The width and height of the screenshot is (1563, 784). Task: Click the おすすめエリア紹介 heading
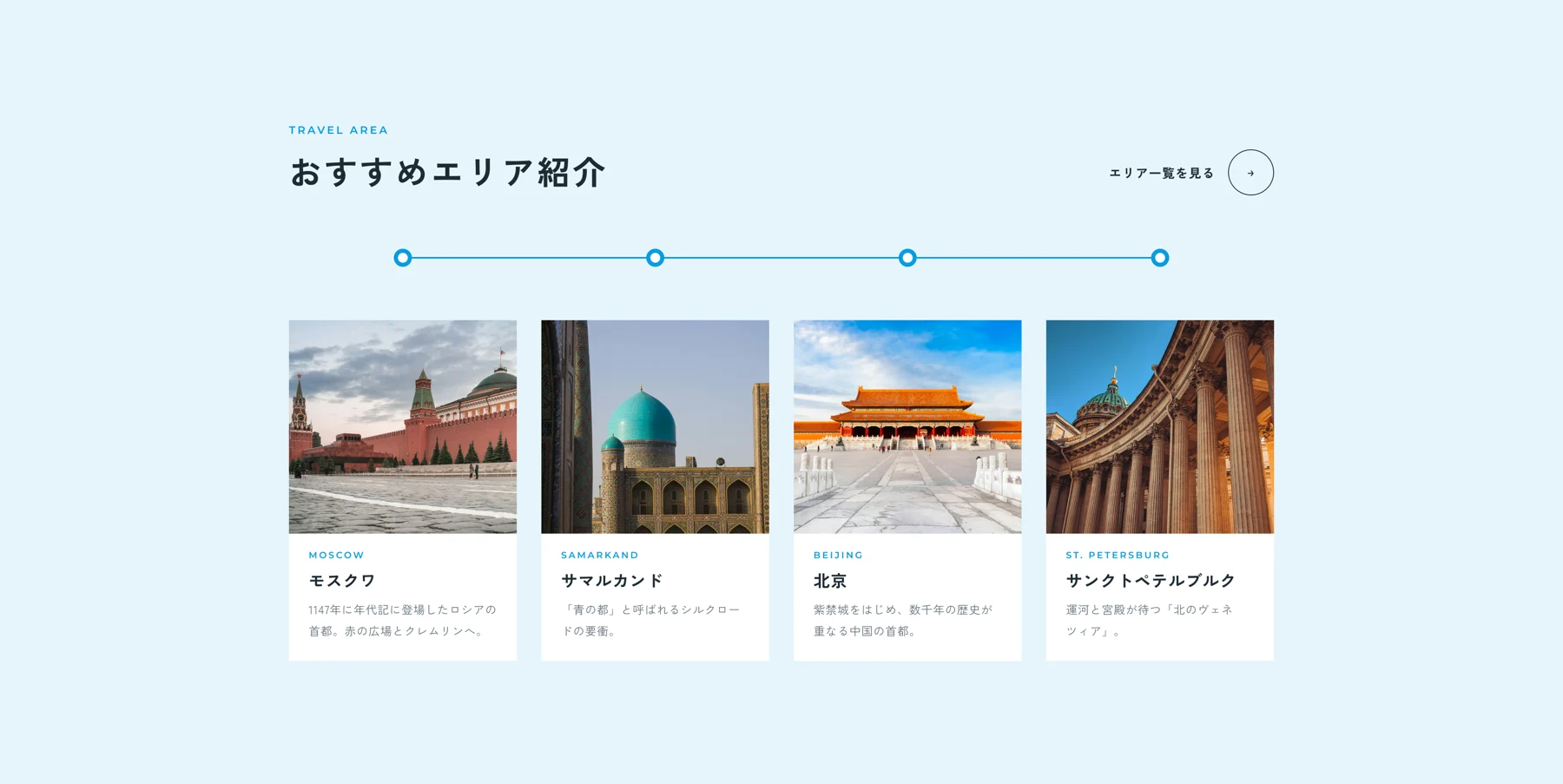[447, 172]
